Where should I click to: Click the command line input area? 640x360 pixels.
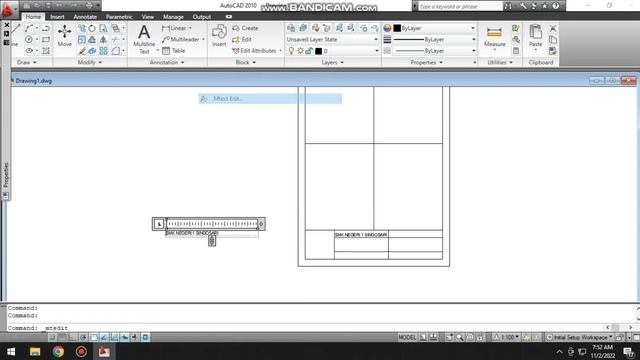306,328
